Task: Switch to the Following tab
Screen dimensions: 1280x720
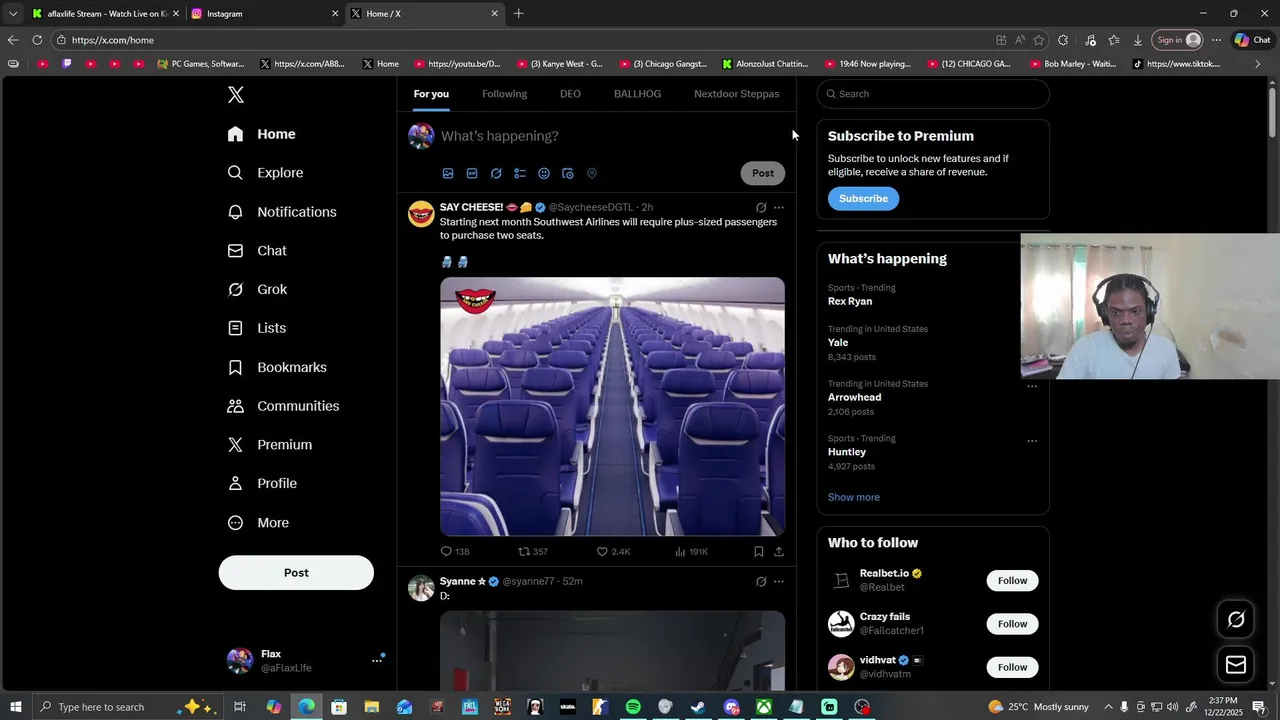Action: click(x=504, y=94)
